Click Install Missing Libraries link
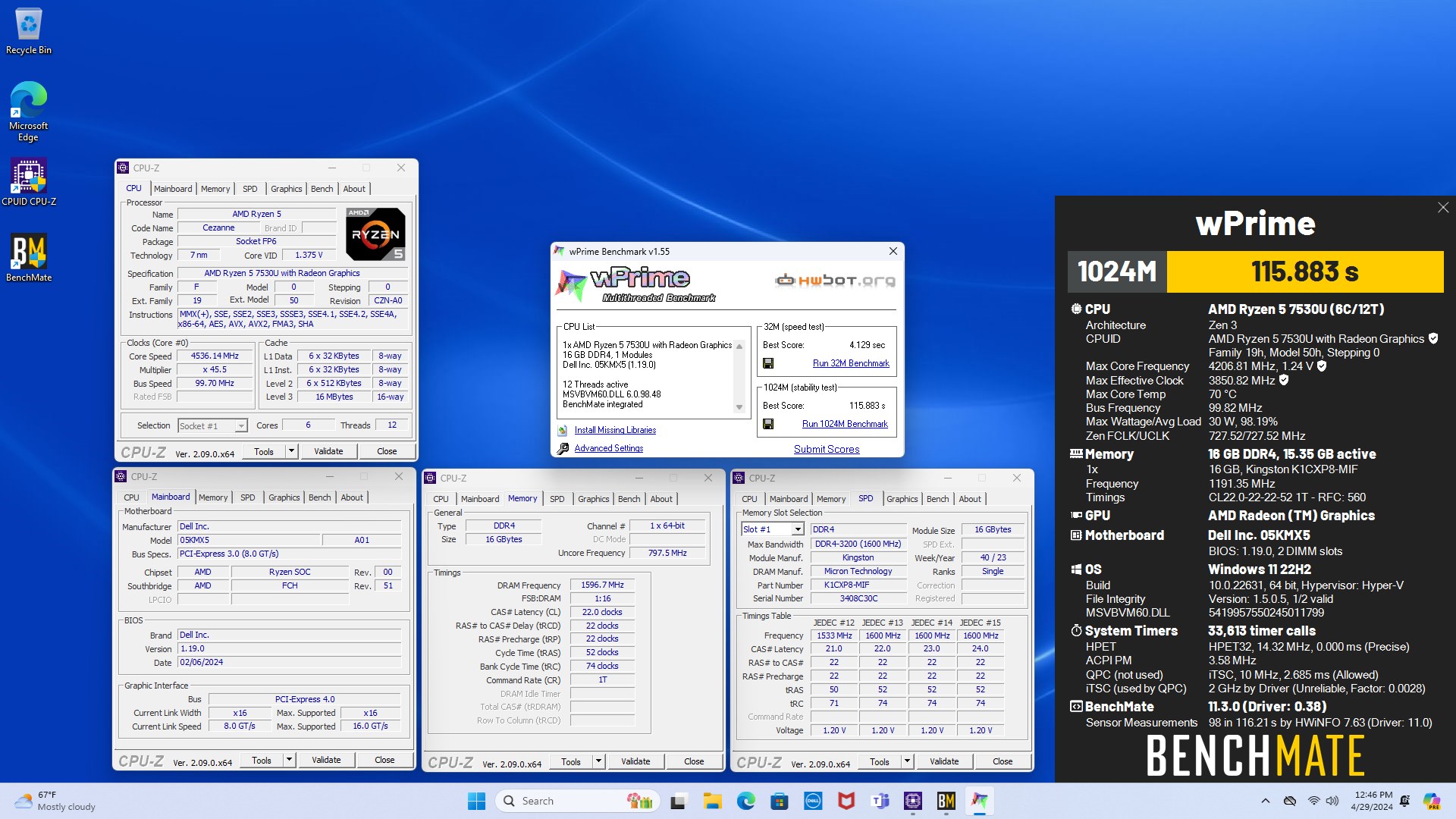This screenshot has height=819, width=1456. pyautogui.click(x=615, y=430)
